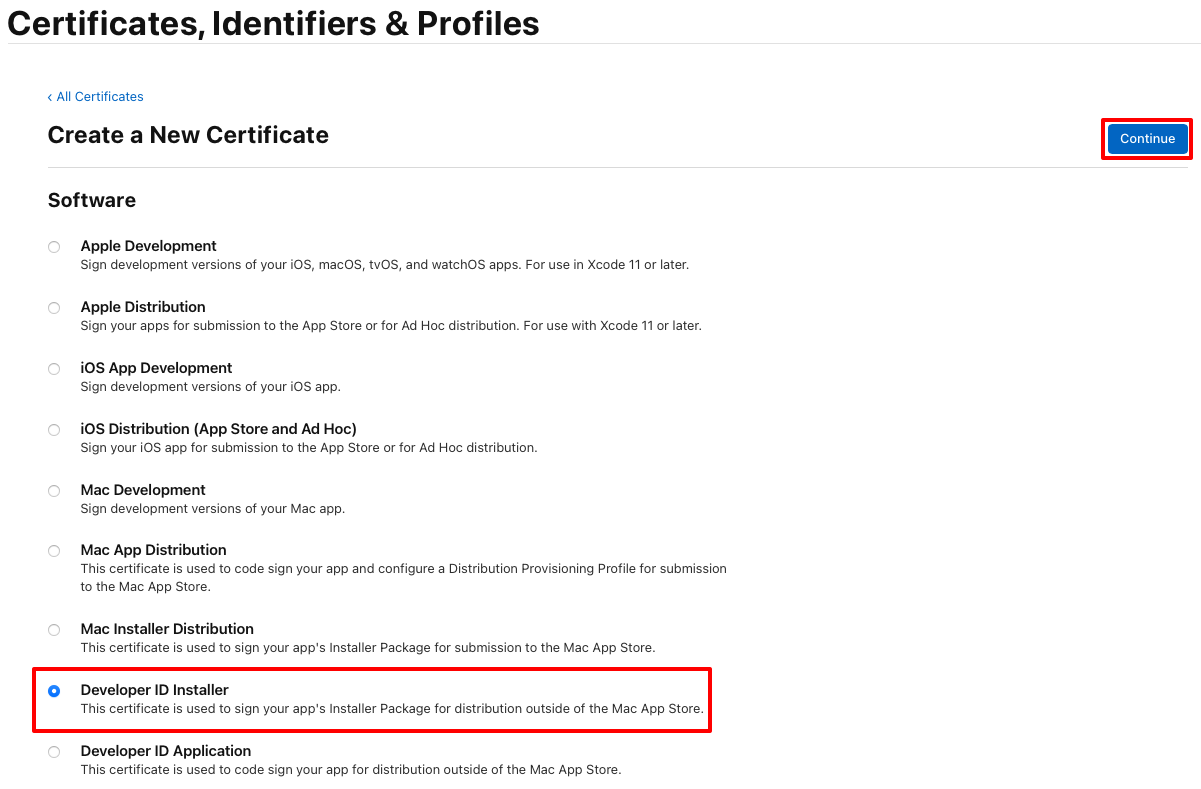This screenshot has width=1201, height=789.
Task: Click the Apple Development label text
Action: (x=148, y=246)
